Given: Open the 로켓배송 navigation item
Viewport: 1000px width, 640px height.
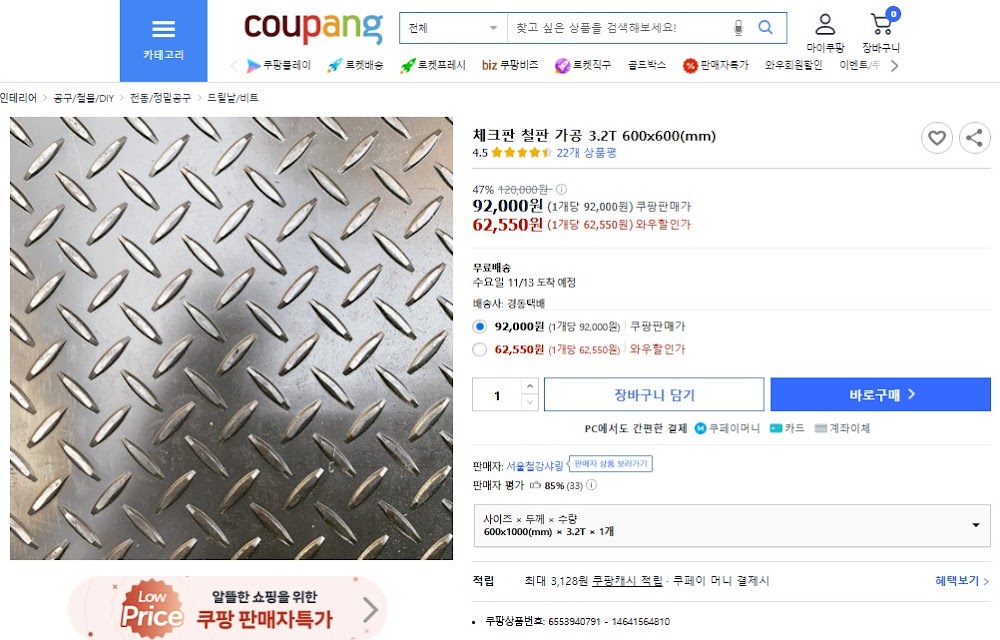Looking at the screenshot, I should [355, 65].
